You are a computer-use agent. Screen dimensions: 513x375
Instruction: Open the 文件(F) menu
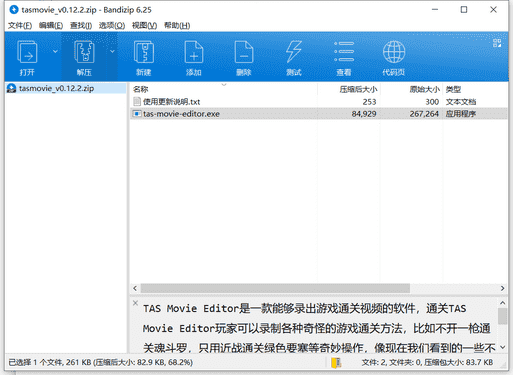point(20,25)
